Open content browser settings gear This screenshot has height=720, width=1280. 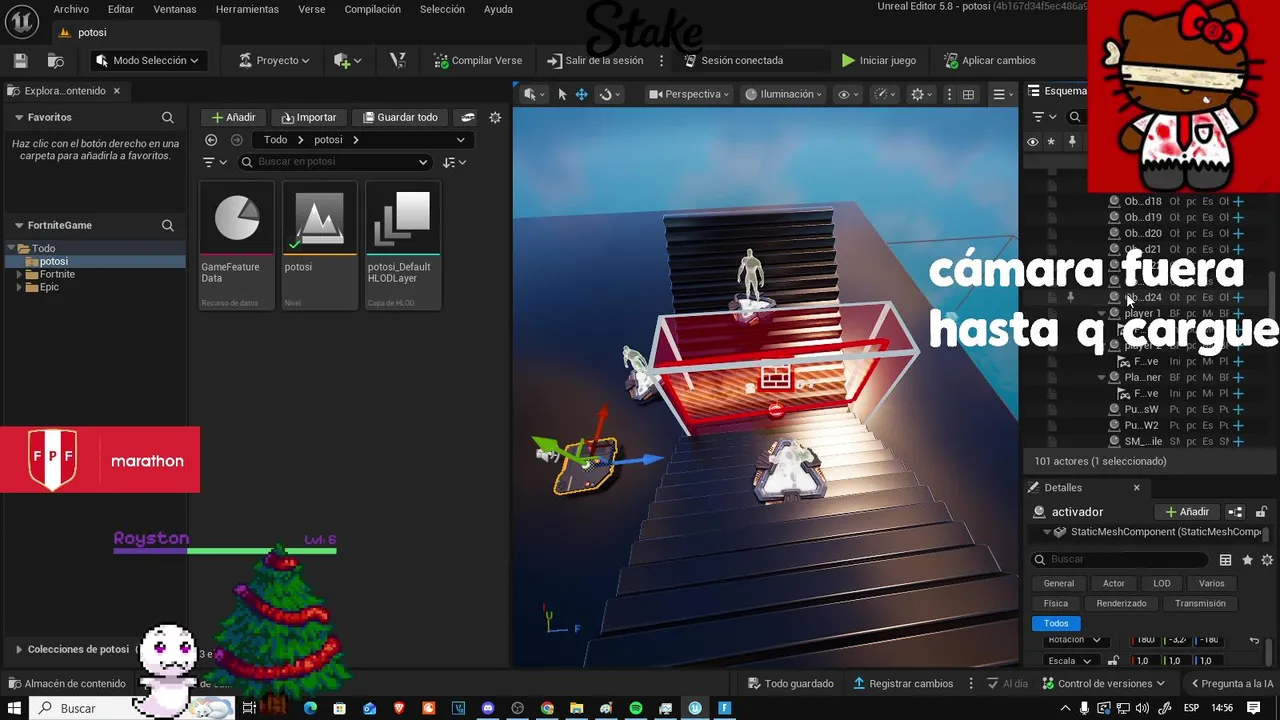tap(495, 117)
